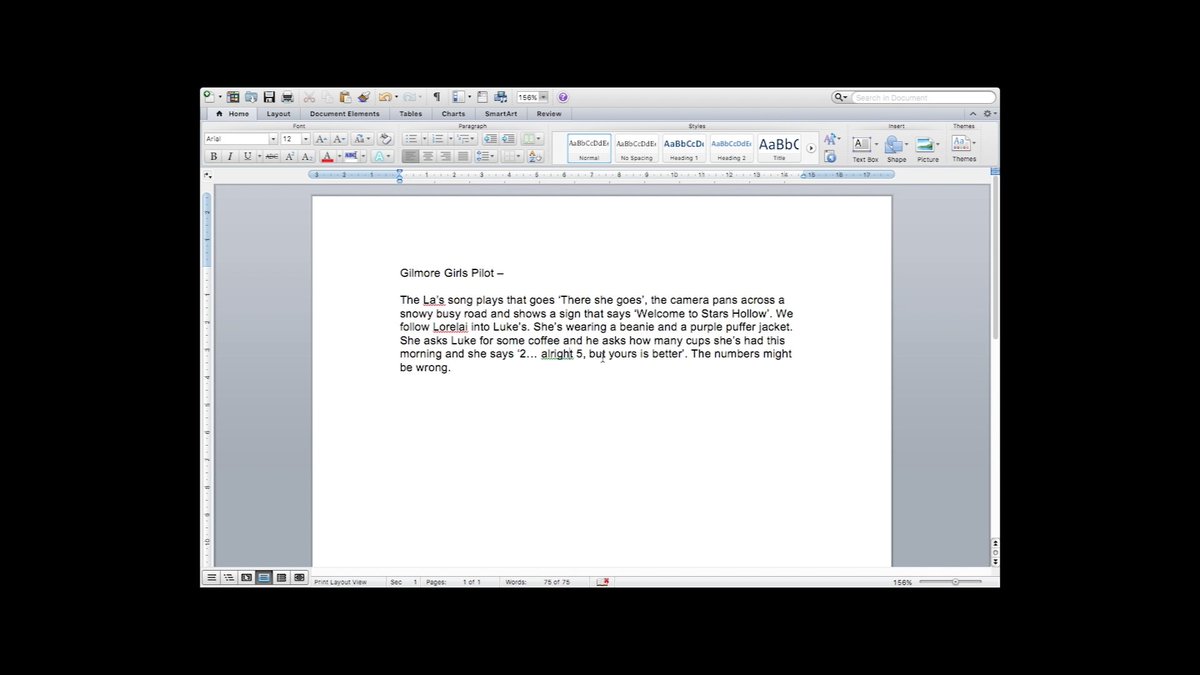
Task: Select the Format Painter brush icon
Action: pyautogui.click(x=364, y=97)
